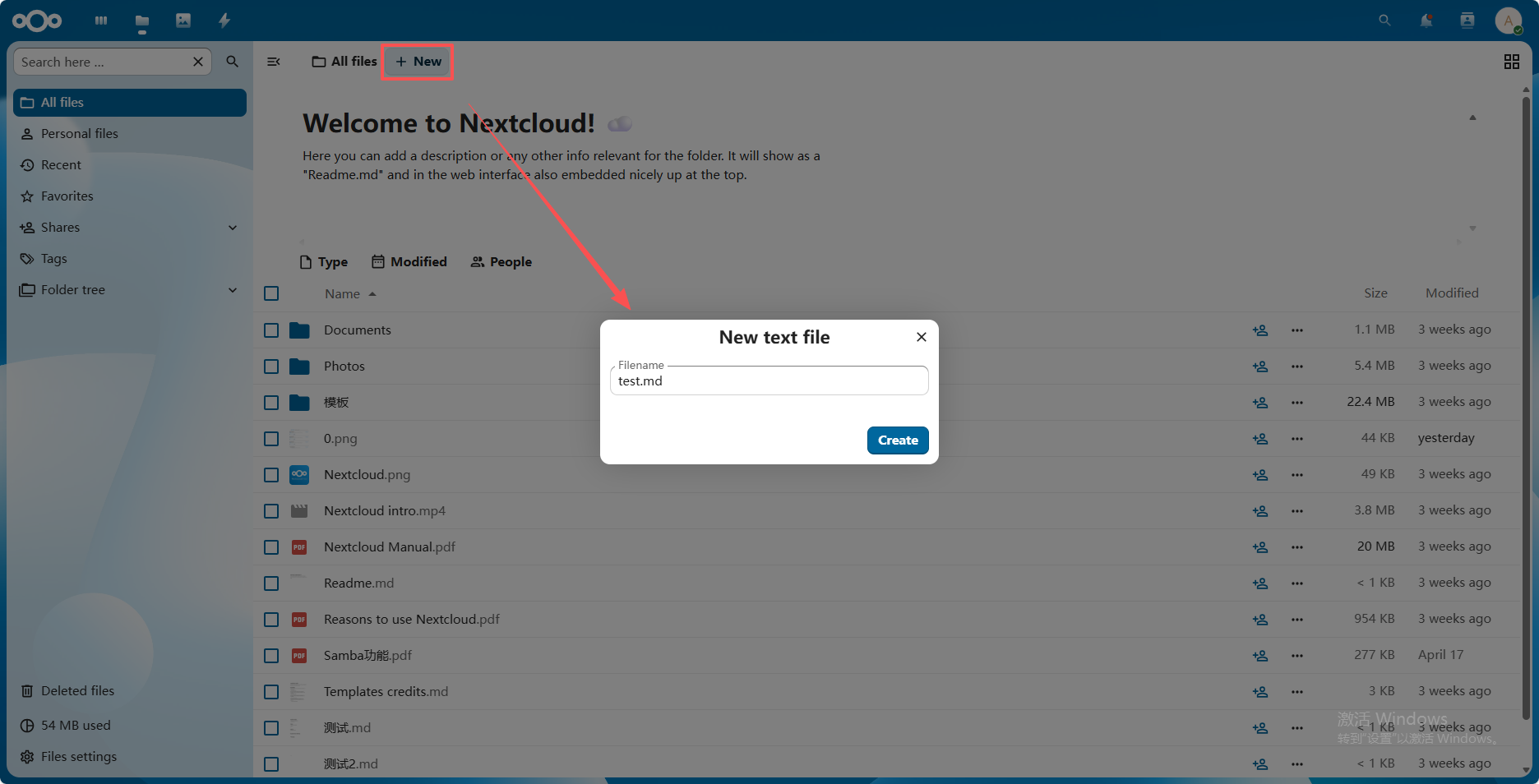Open the user avatar menu
Image resolution: width=1539 pixels, height=784 pixels.
(1509, 21)
